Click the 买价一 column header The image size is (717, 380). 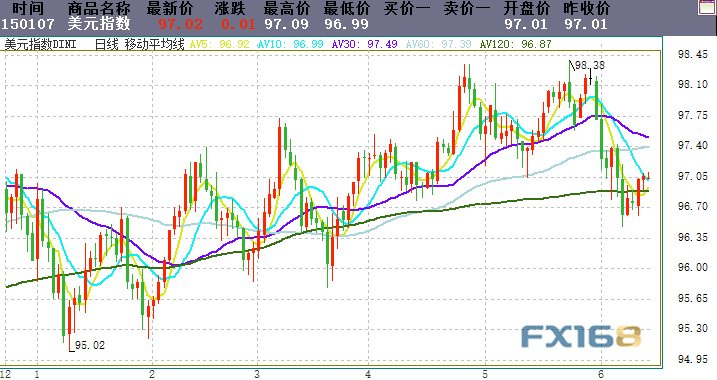[x=407, y=8]
